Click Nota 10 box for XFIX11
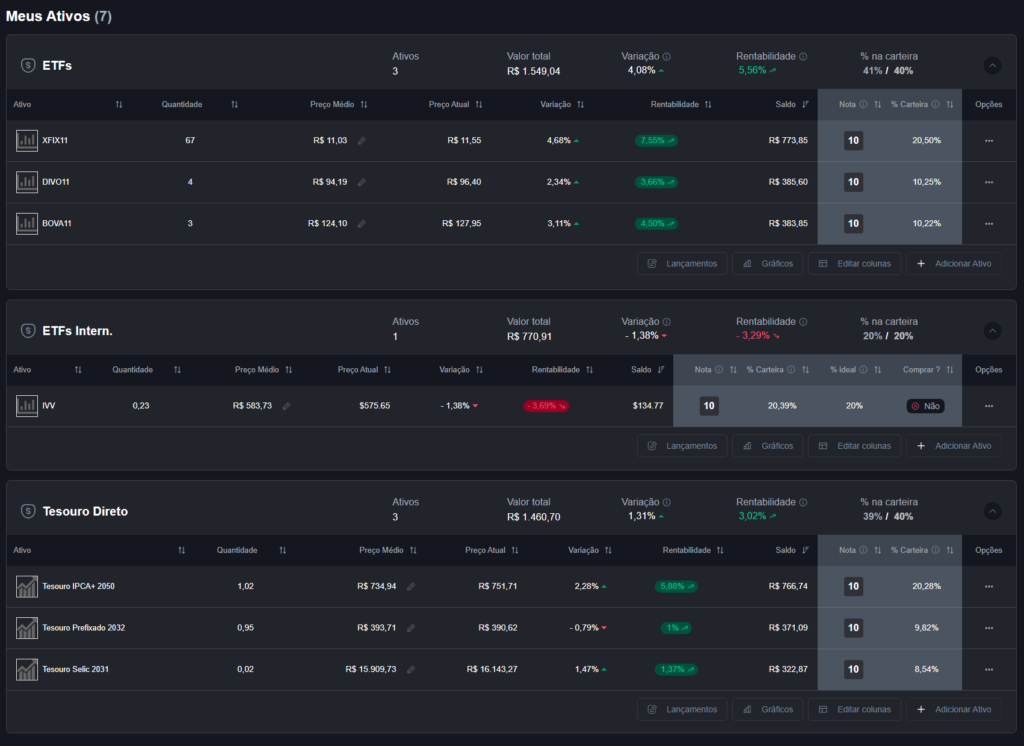1024x746 pixels. 854,140
